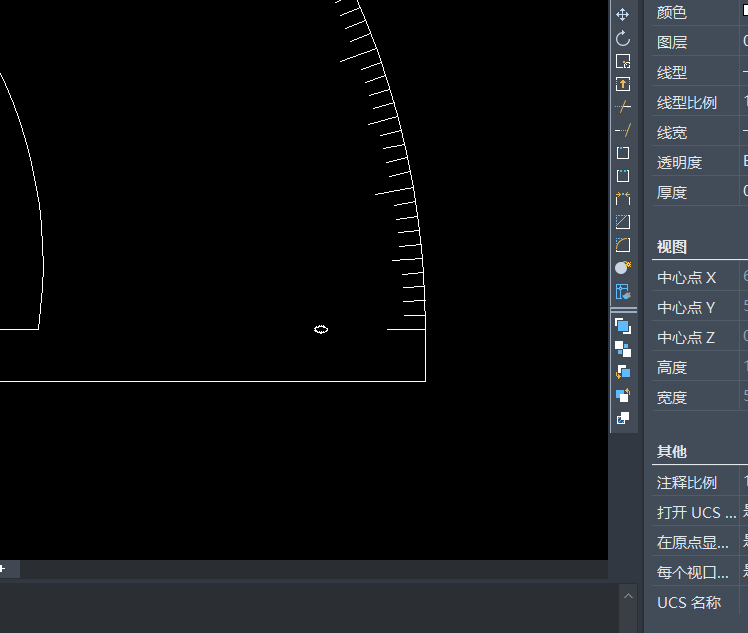
Task: Select the 透明度 property row
Action: 700,162
